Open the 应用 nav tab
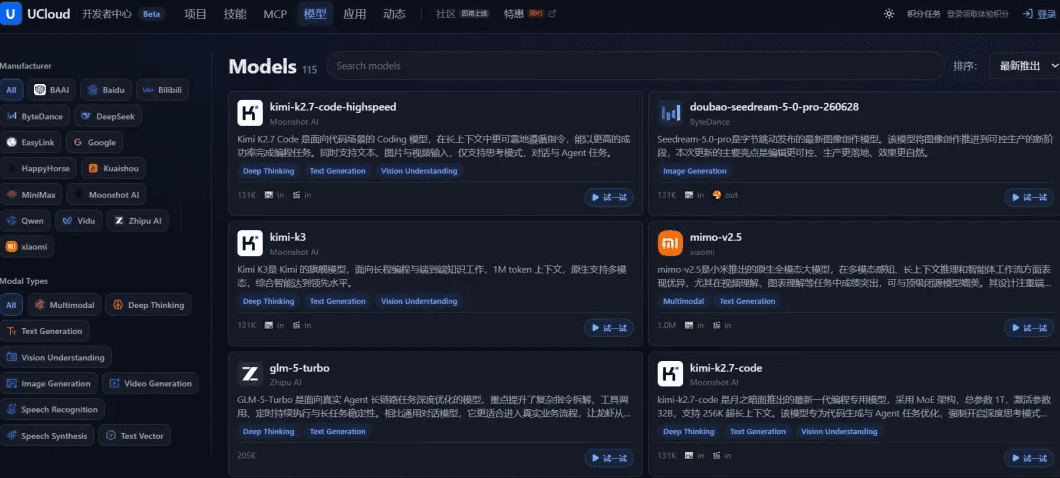The width and height of the screenshot is (1060, 478). pyautogui.click(x=354, y=14)
